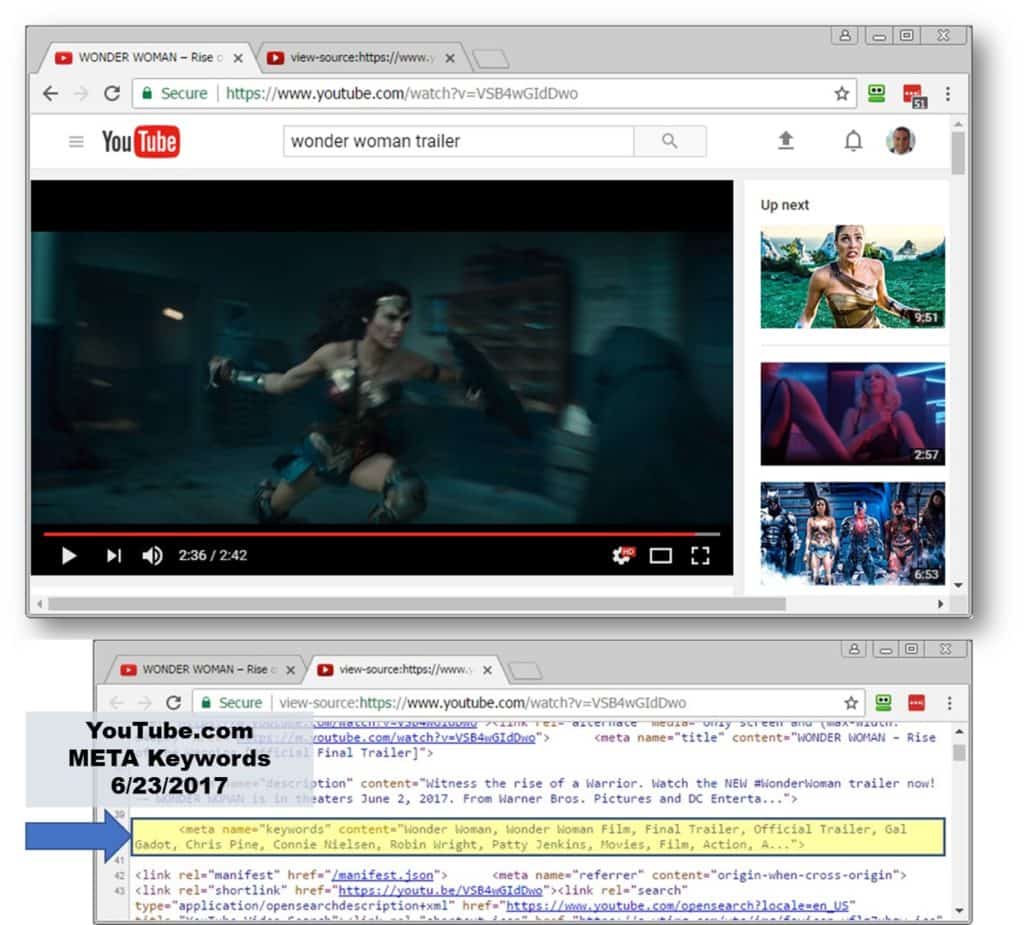1024x925 pixels.
Task: Click Back arrow in top YouTube window
Action: (x=51, y=93)
